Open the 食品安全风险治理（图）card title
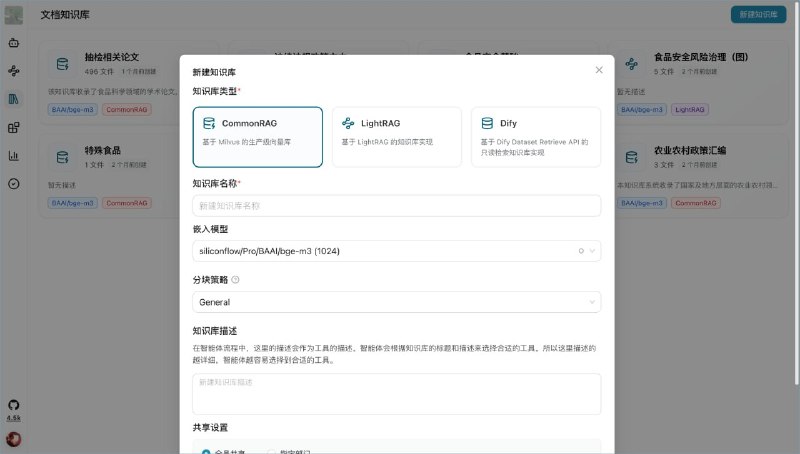Image resolution: width=800 pixels, height=454 pixels. (x=701, y=57)
